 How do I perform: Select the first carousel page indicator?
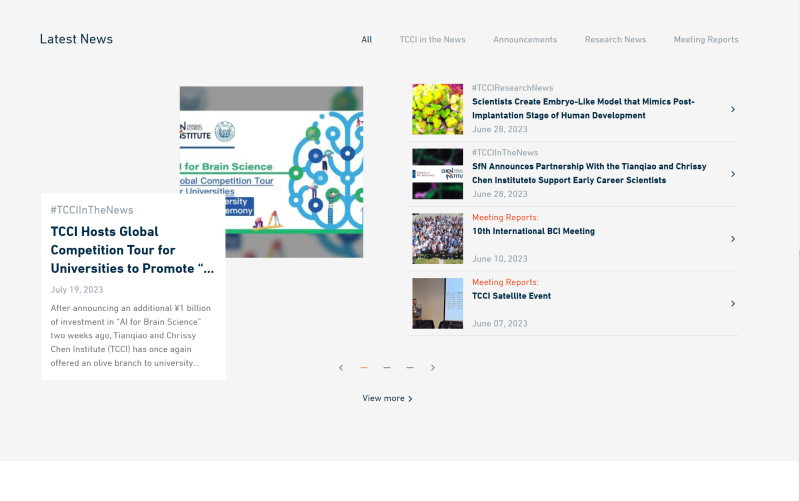(364, 368)
